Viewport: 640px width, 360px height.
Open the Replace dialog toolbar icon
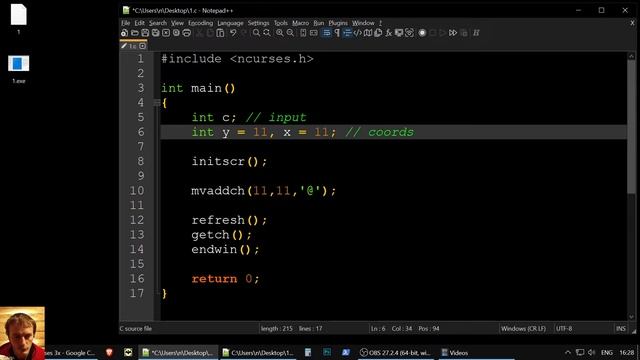coord(267,33)
